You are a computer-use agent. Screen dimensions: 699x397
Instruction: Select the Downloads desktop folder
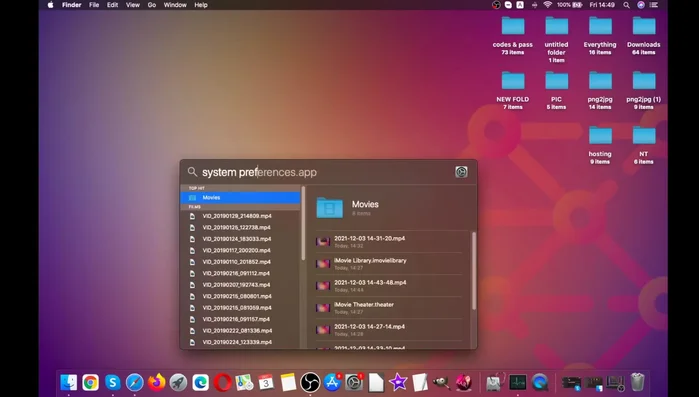(x=644, y=35)
